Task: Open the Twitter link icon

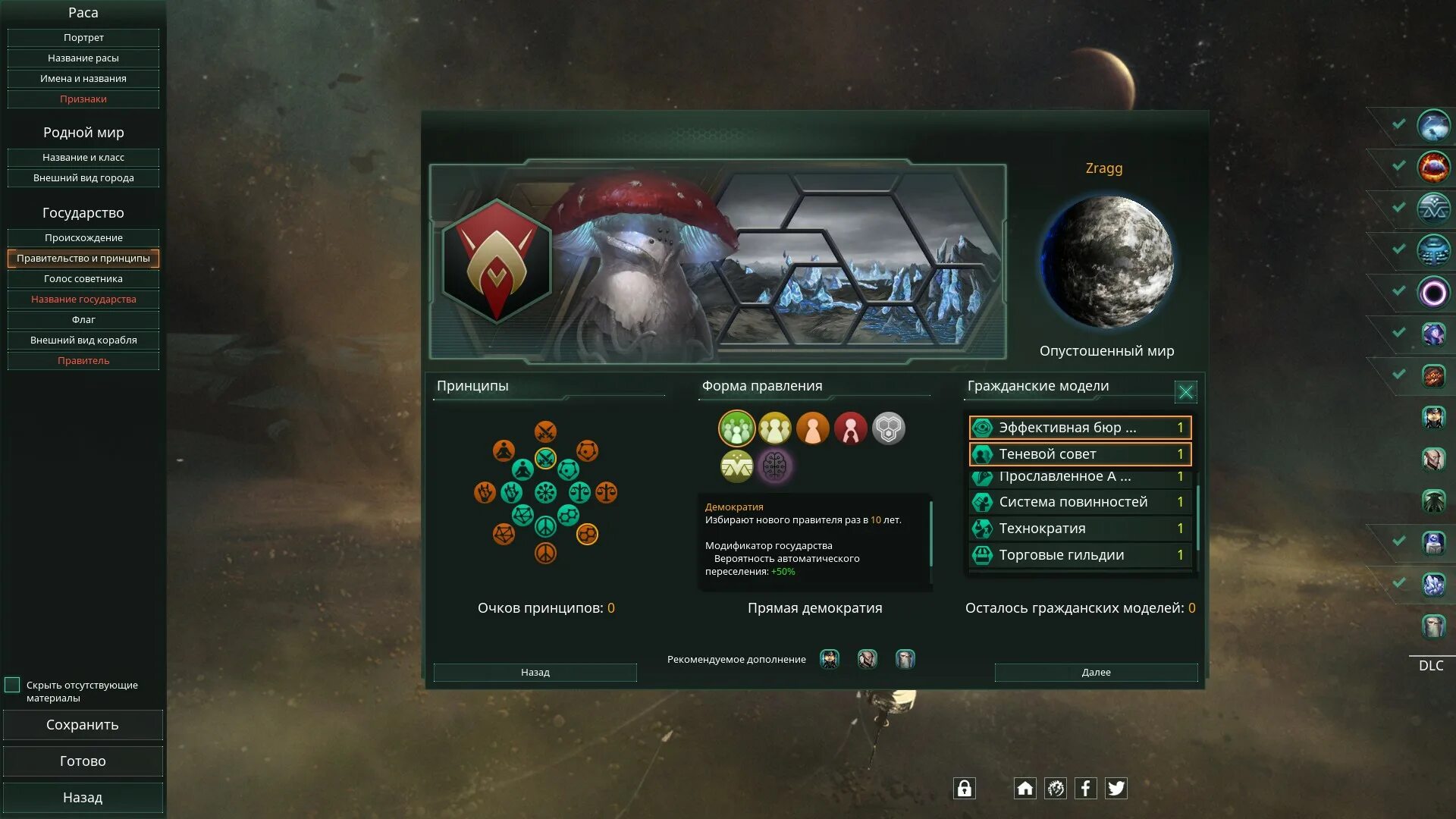Action: click(1116, 789)
